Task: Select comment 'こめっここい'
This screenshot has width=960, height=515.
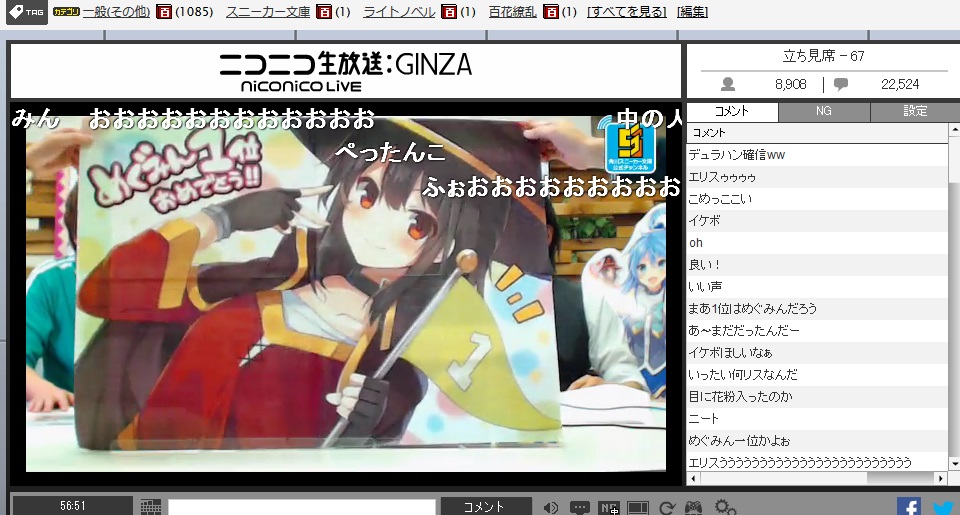Action: tap(817, 199)
